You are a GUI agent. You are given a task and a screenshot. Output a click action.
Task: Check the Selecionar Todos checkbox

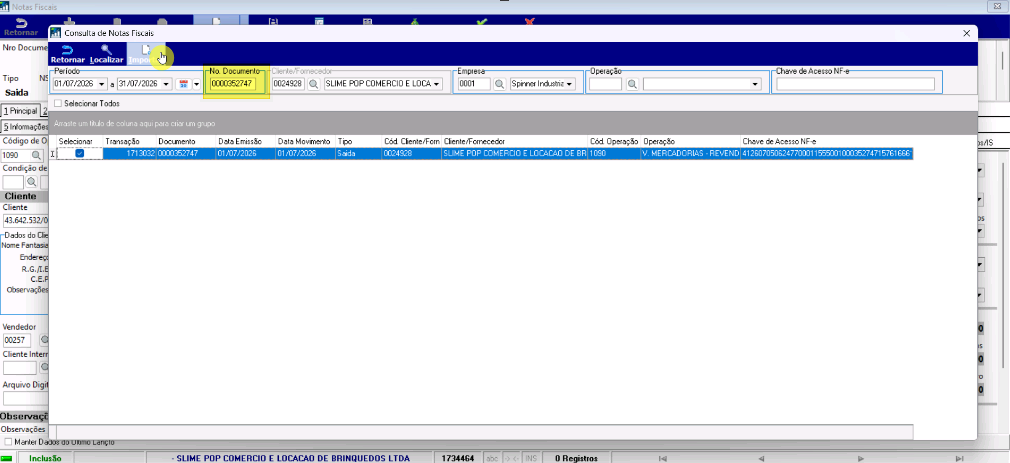point(59,103)
